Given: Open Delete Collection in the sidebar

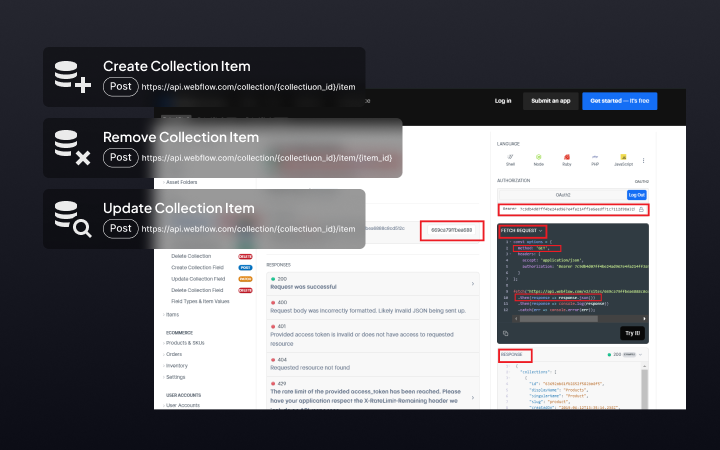Looking at the screenshot, I should click(x=191, y=256).
